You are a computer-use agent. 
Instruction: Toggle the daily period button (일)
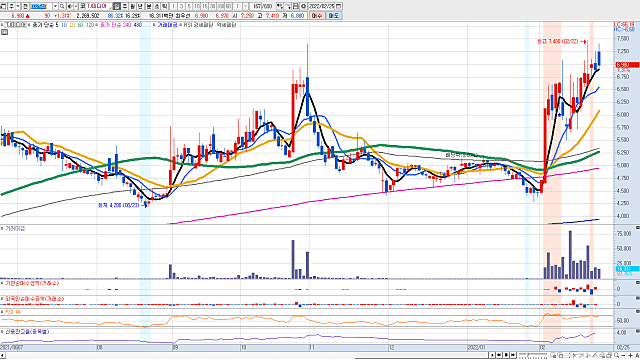coord(117,7)
